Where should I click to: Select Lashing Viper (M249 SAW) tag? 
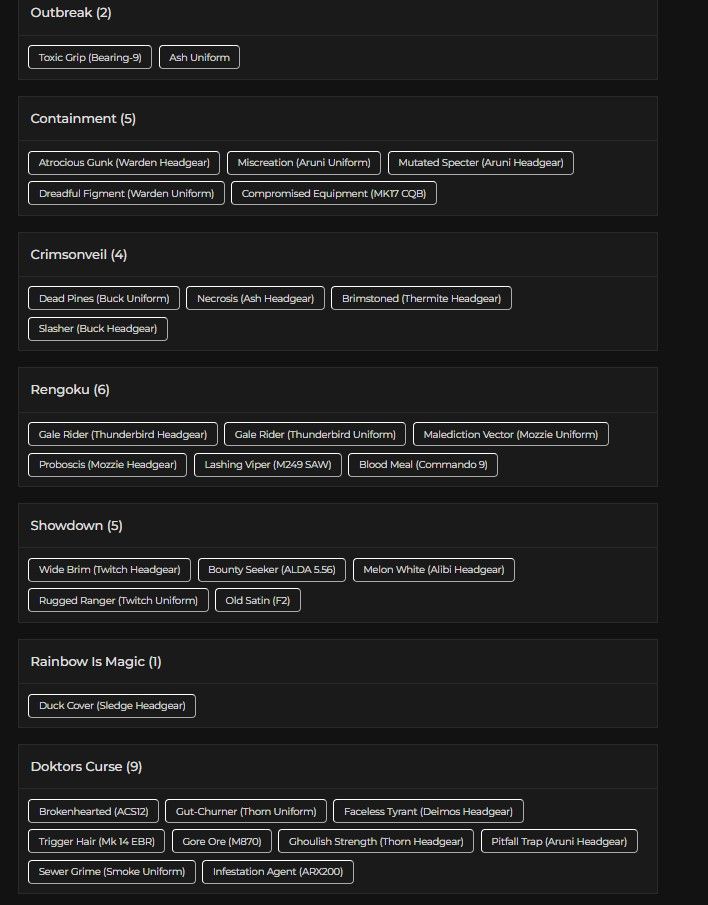click(x=268, y=465)
